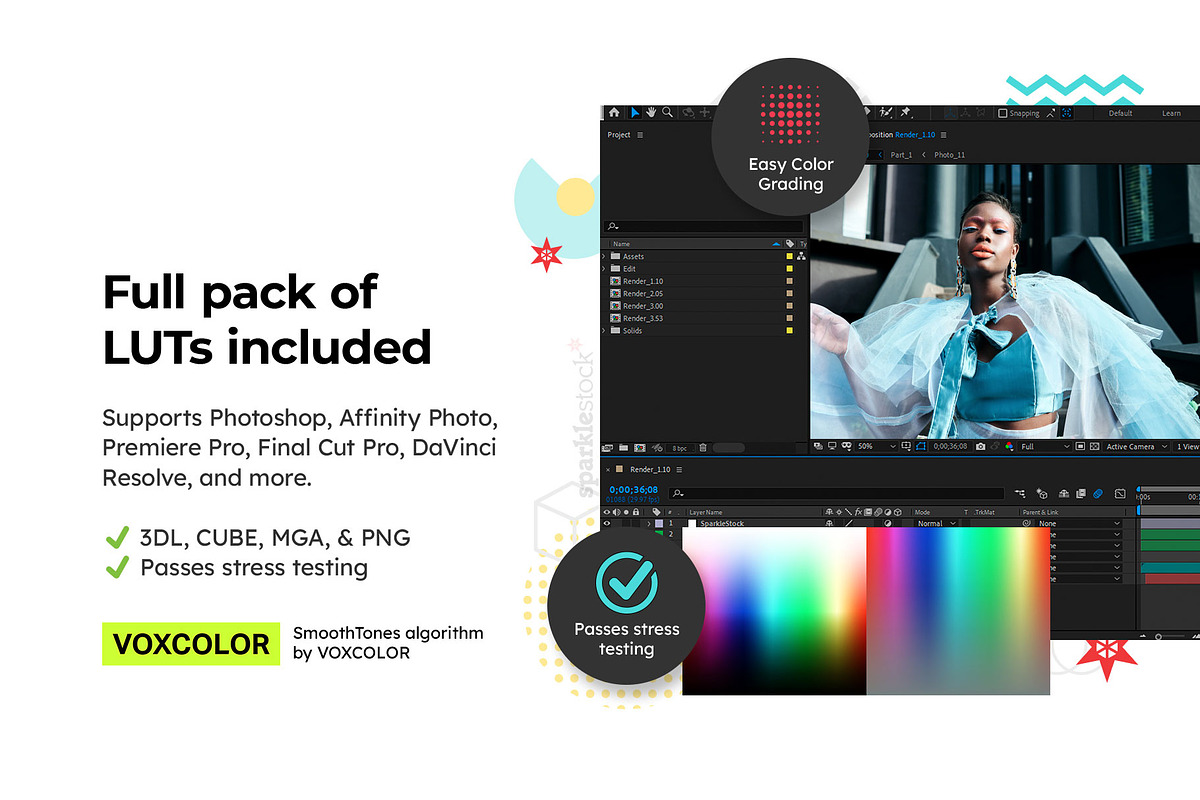Open the Composition panel menu icon
Viewport: 1200px width, 800px height.
click(x=943, y=135)
